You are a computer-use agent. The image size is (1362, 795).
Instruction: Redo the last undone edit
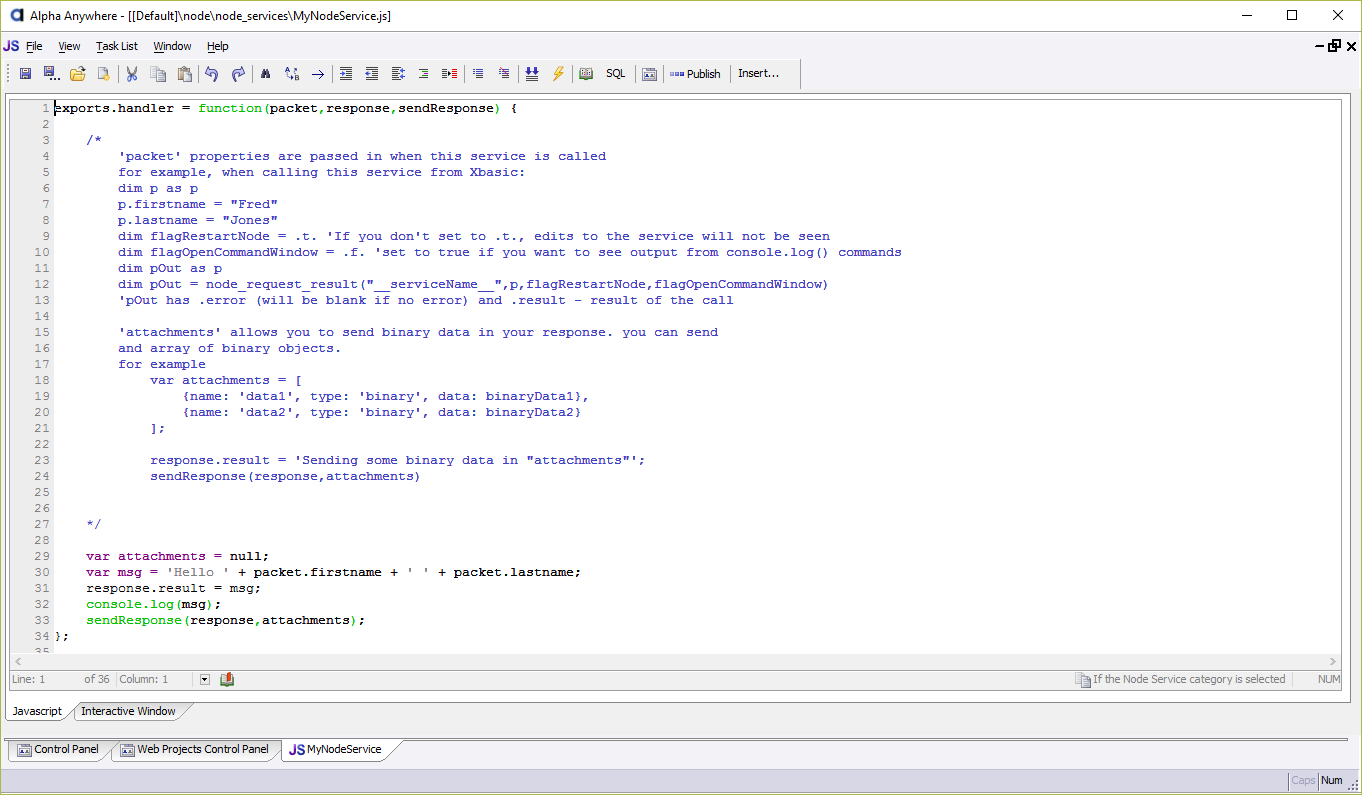[x=238, y=74]
